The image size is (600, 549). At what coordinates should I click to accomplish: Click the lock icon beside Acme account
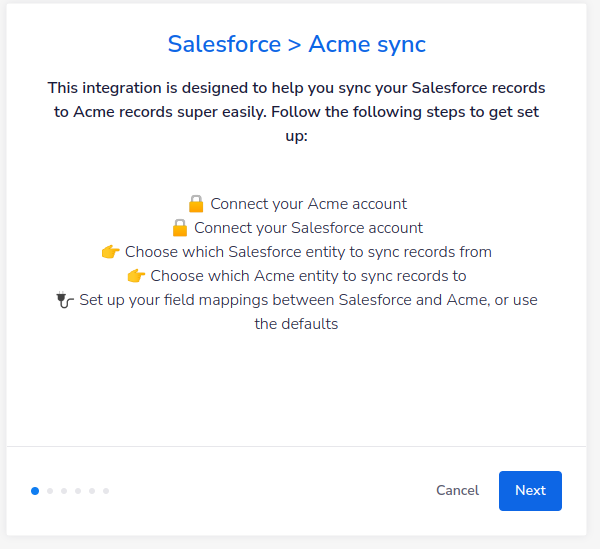click(x=196, y=203)
